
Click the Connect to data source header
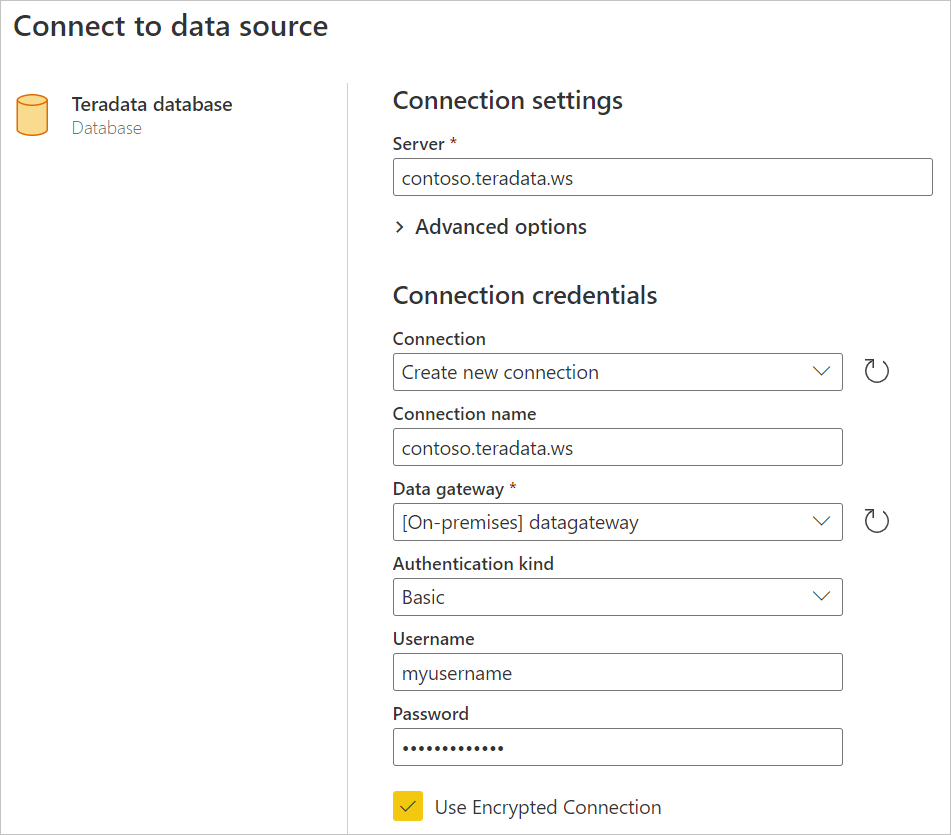point(170,27)
